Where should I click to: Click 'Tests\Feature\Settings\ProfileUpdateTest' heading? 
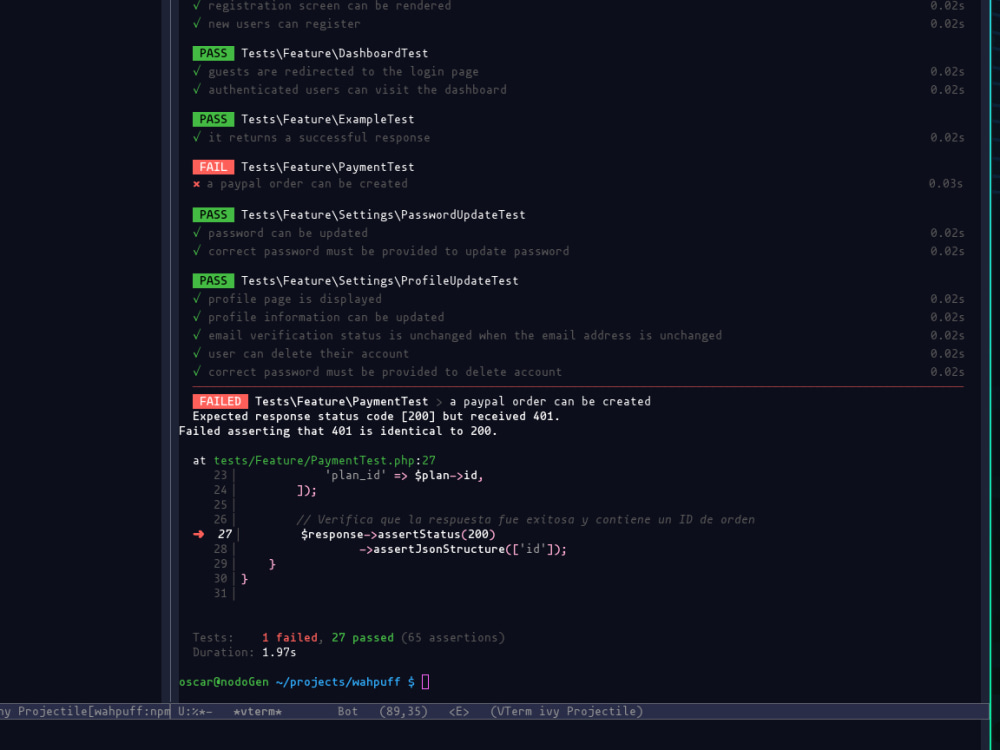(379, 281)
